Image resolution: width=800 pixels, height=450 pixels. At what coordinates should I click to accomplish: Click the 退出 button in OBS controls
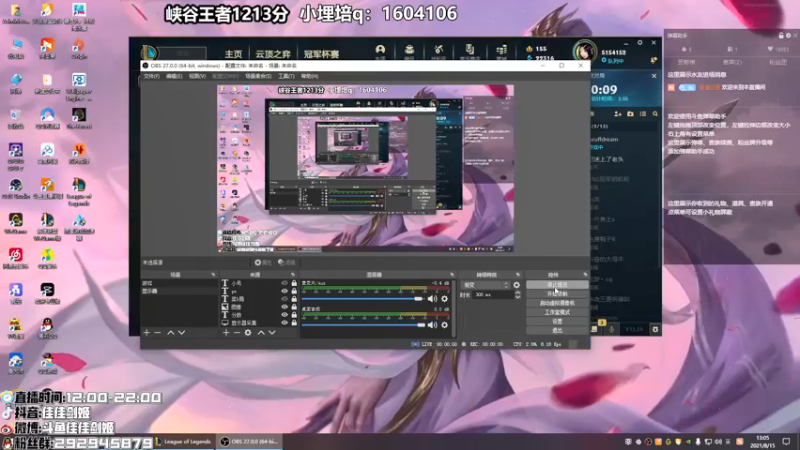coord(557,331)
